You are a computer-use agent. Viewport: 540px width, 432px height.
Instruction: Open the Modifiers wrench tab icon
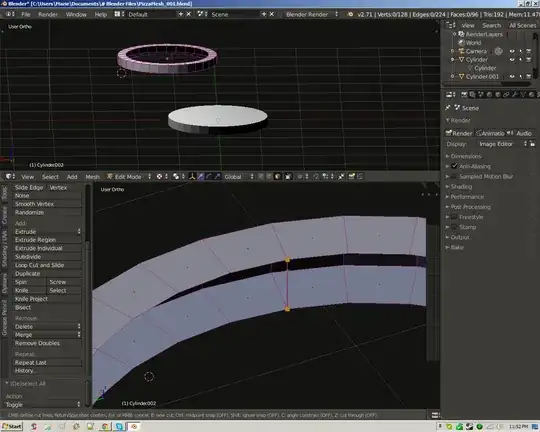point(515,94)
